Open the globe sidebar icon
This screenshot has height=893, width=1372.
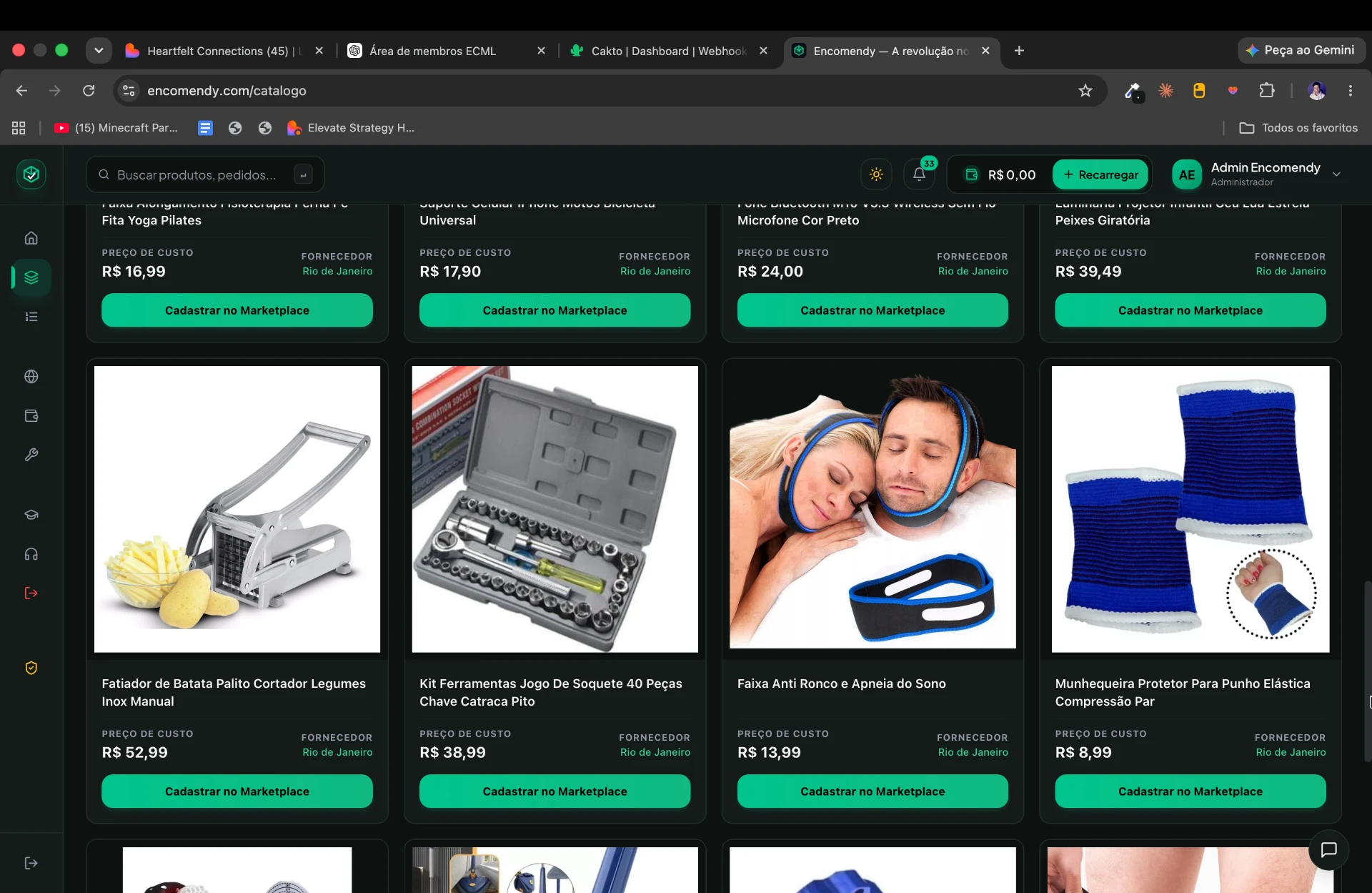coord(31,377)
